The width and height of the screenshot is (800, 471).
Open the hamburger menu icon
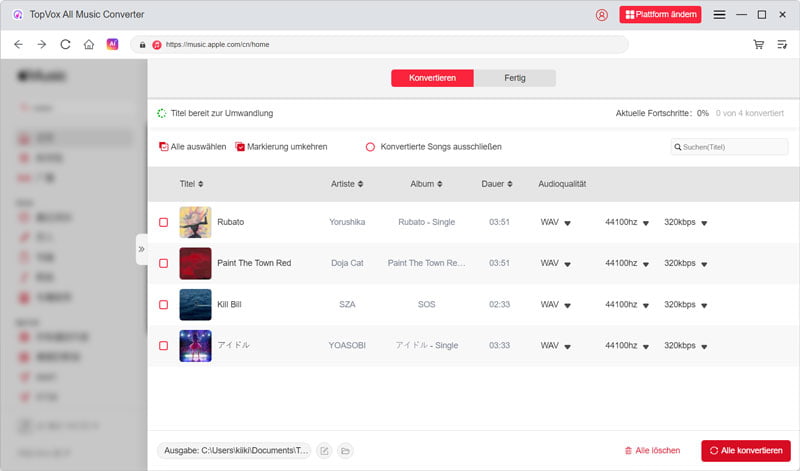pyautogui.click(x=719, y=15)
